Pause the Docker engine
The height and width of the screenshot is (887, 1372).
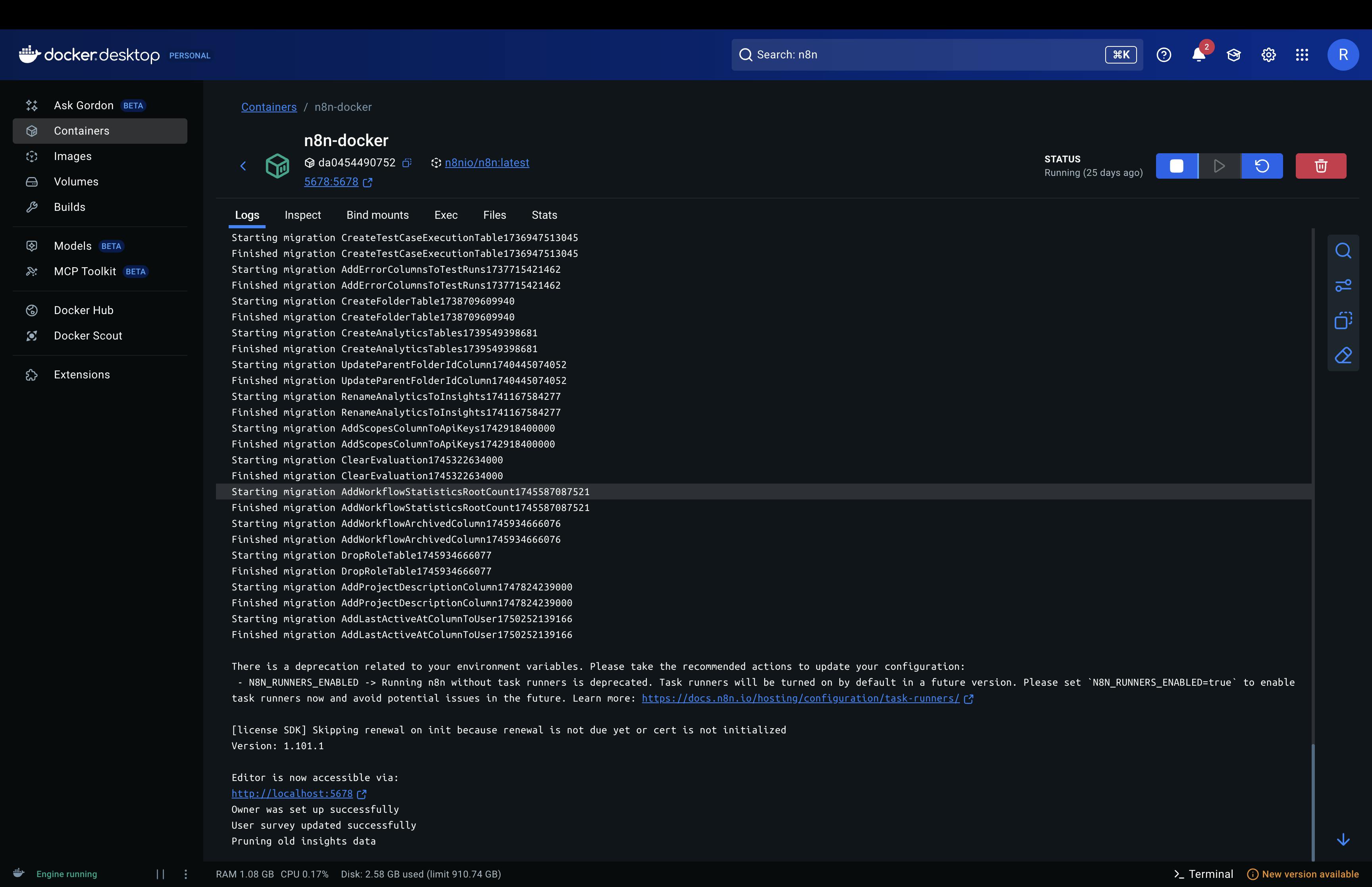(x=160, y=874)
